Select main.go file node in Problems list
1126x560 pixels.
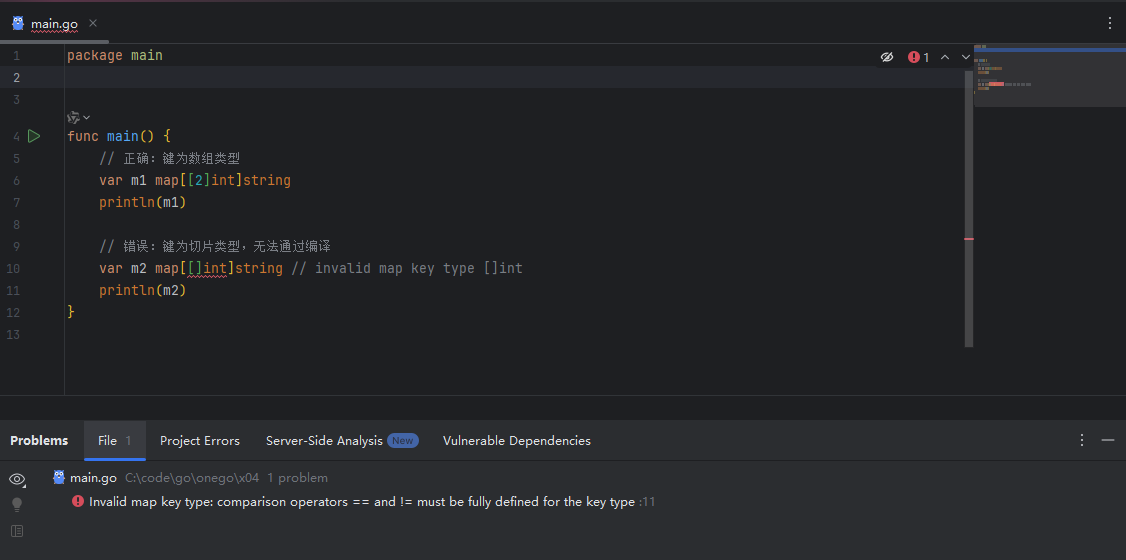coord(93,477)
